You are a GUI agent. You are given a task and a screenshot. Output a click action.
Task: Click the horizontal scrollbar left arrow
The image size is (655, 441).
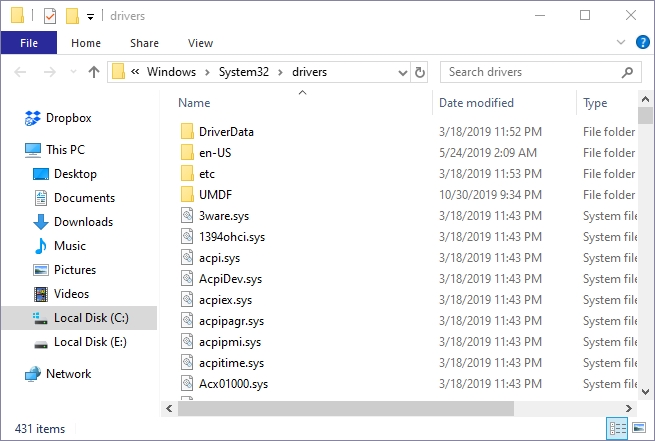[169, 408]
